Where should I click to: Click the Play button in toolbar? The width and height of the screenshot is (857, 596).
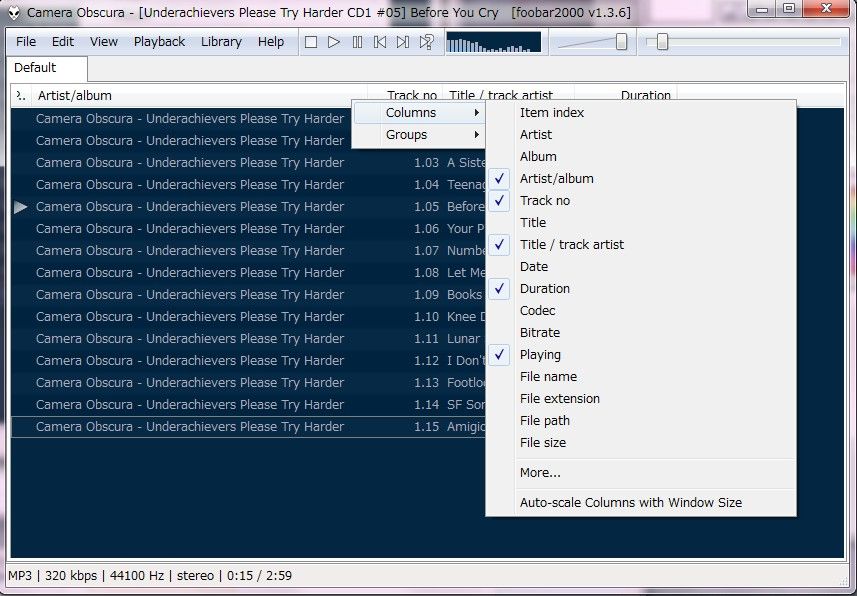(334, 42)
